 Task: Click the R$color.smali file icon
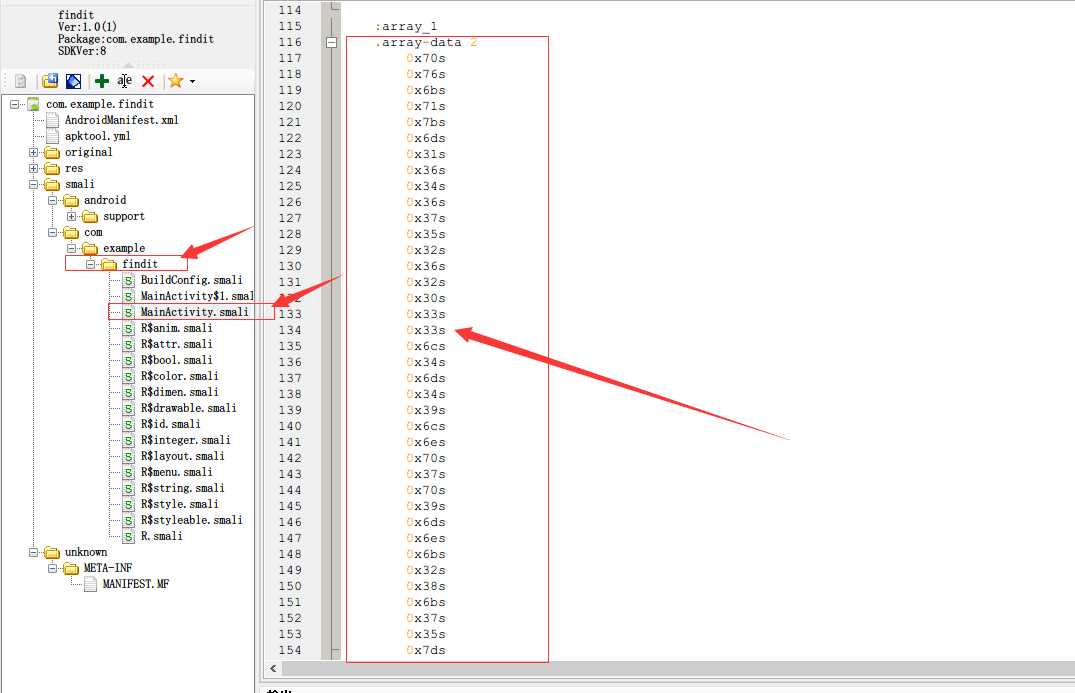click(128, 376)
